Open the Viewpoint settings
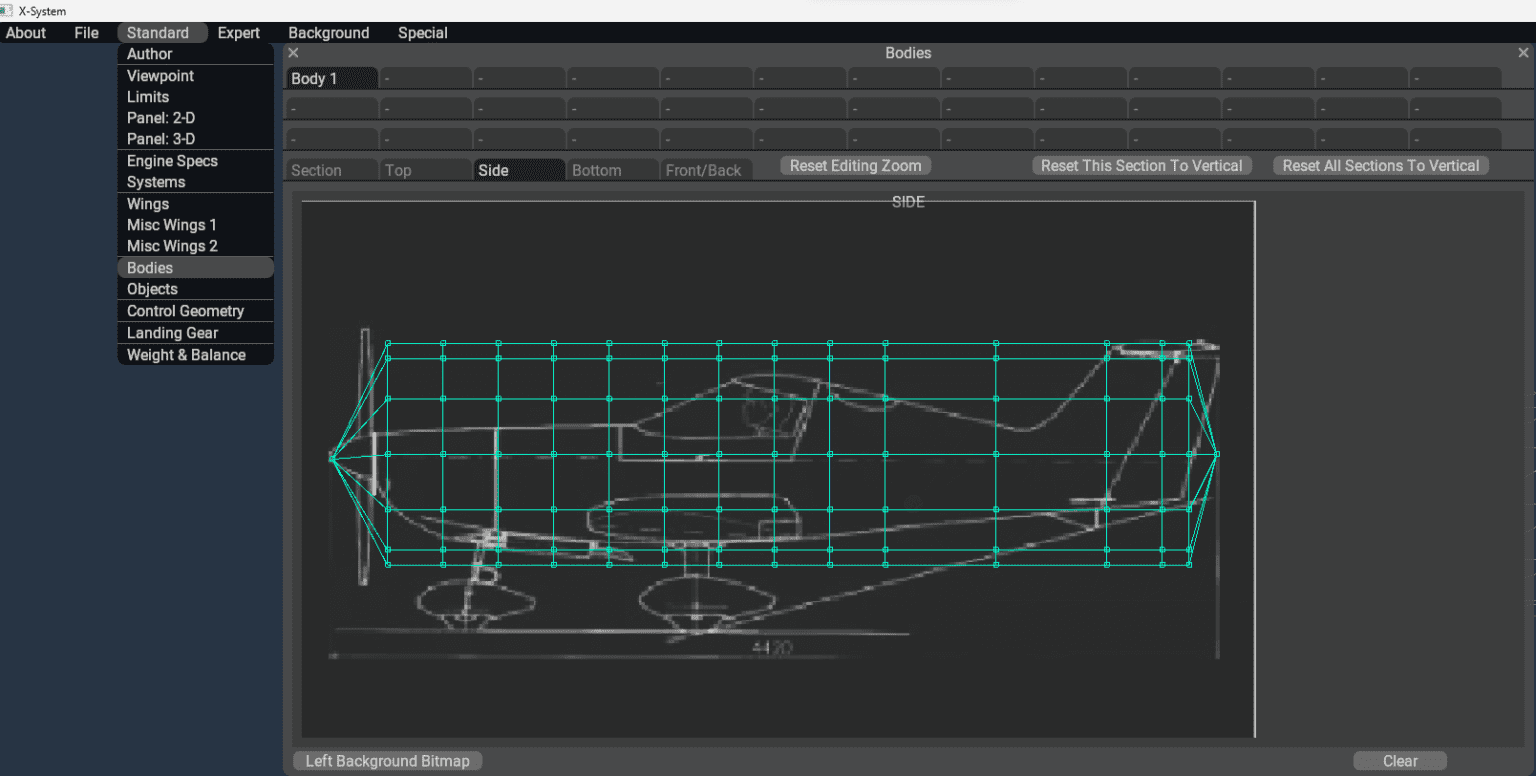 click(x=160, y=75)
